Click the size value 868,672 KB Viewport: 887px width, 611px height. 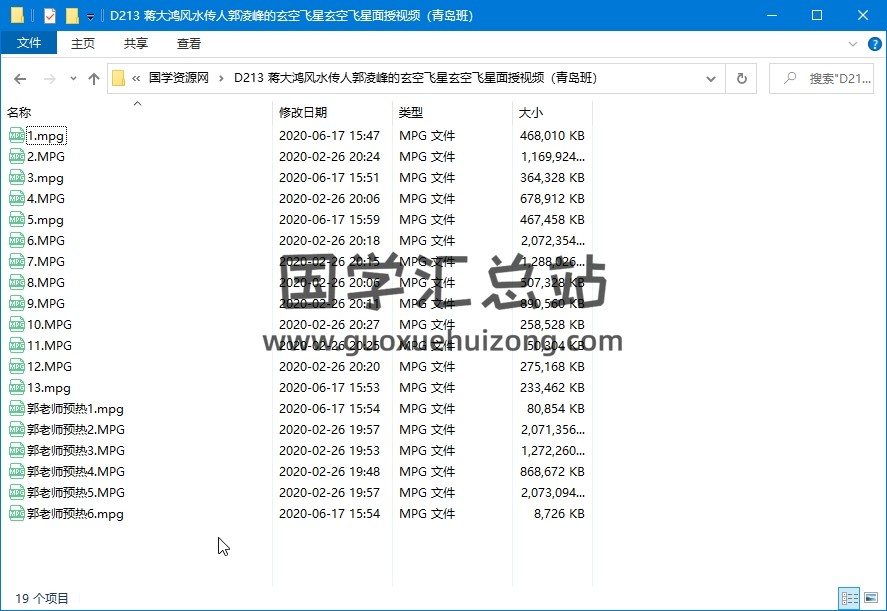tap(552, 471)
